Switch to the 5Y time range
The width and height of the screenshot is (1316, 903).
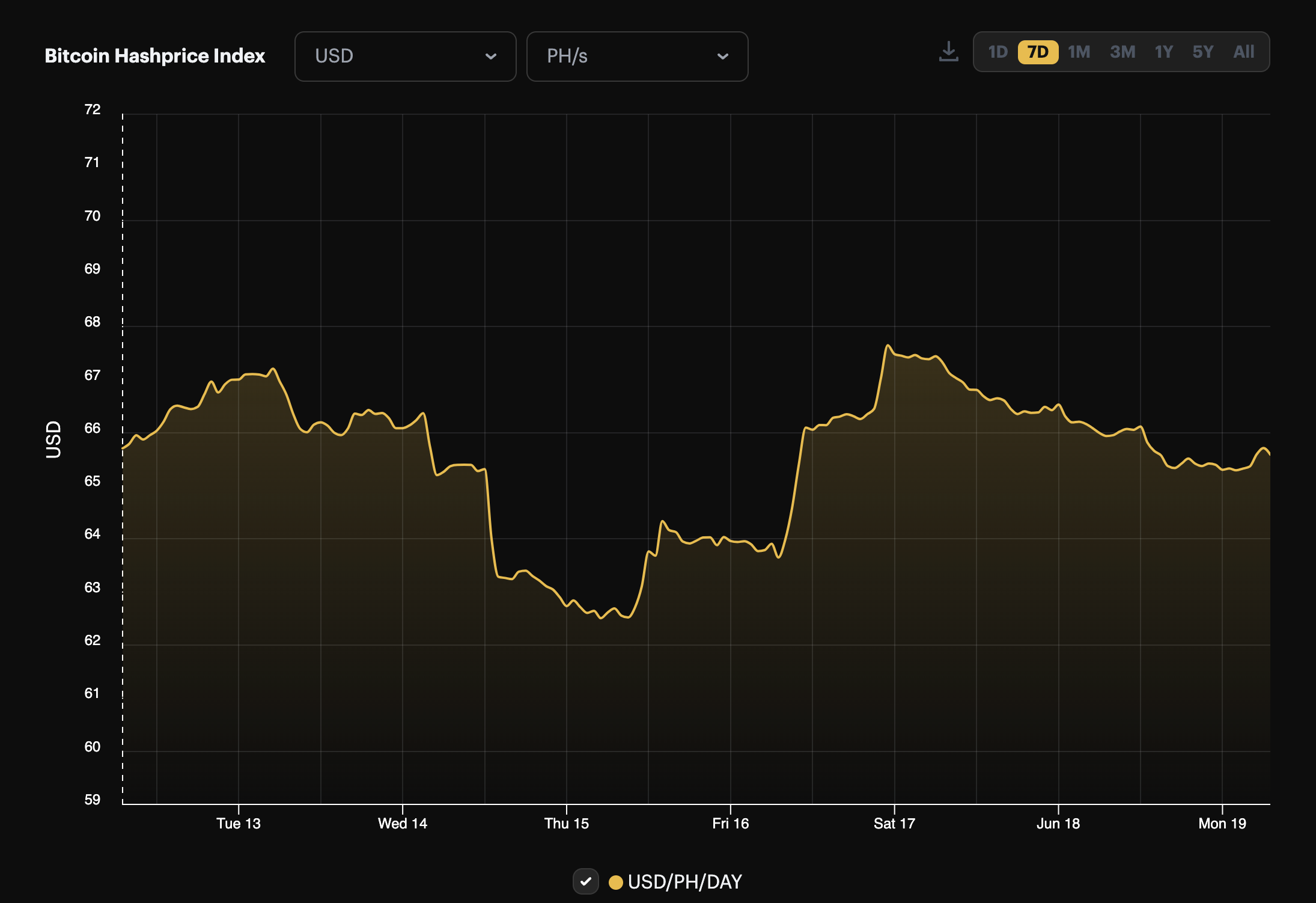click(x=1203, y=52)
